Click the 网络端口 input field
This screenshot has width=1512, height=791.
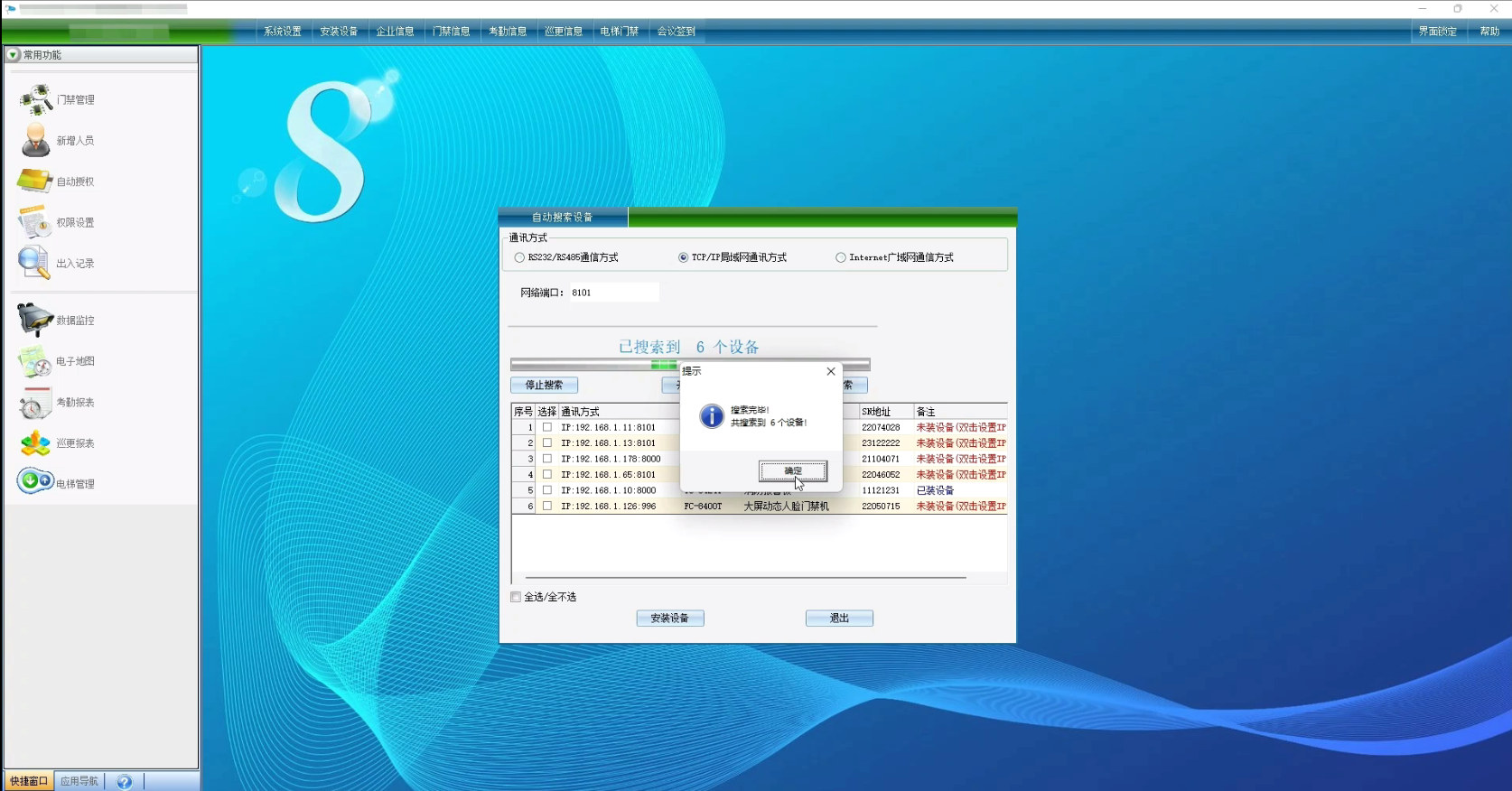(613, 293)
